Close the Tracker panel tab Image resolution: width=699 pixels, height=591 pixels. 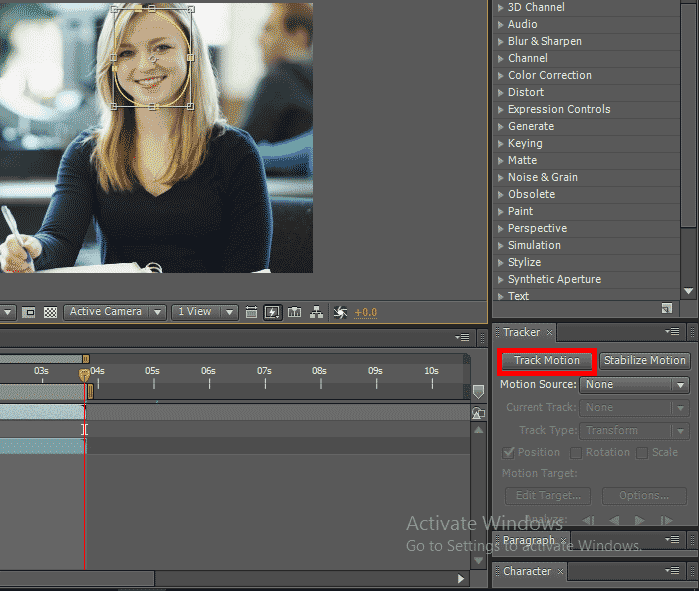(x=550, y=332)
